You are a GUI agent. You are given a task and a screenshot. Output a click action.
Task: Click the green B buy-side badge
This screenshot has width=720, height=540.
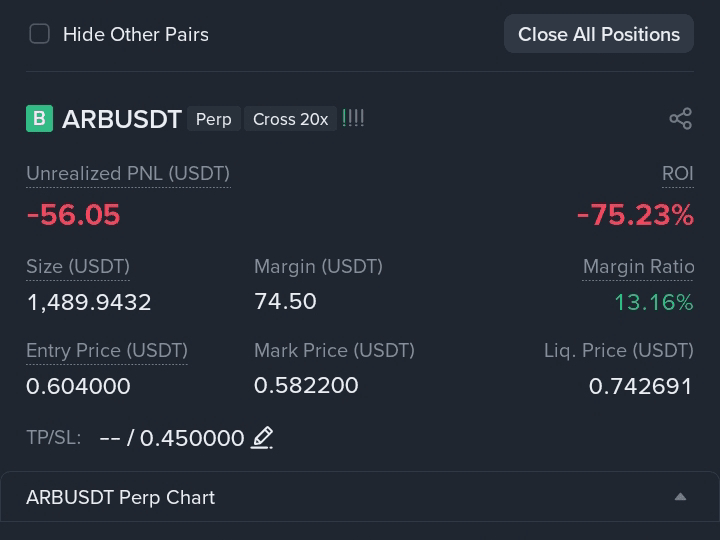pos(39,119)
